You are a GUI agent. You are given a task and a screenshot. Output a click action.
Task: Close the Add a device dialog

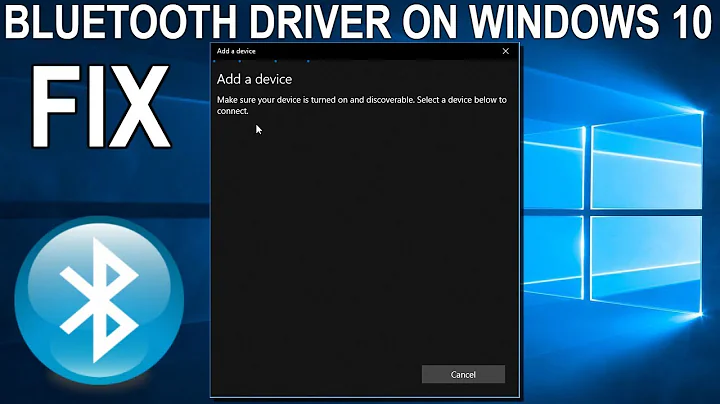(505, 50)
